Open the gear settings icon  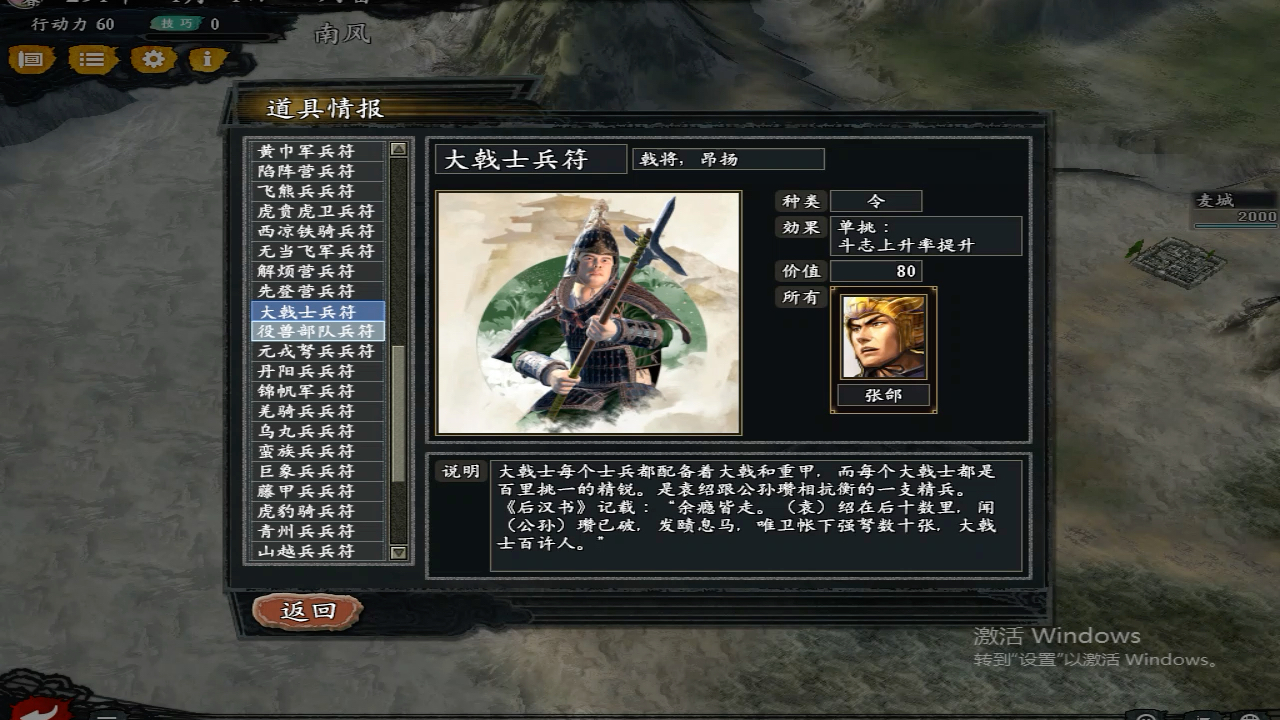point(153,60)
